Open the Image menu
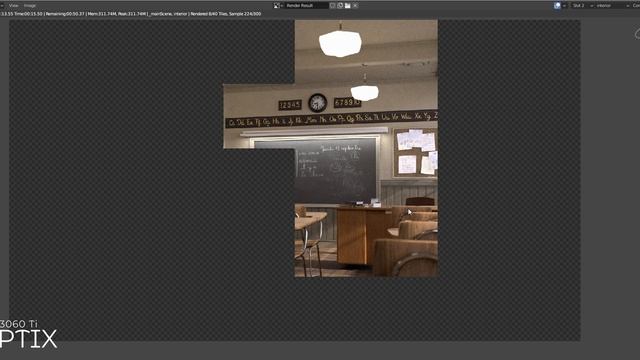640x360 pixels. (29, 6)
